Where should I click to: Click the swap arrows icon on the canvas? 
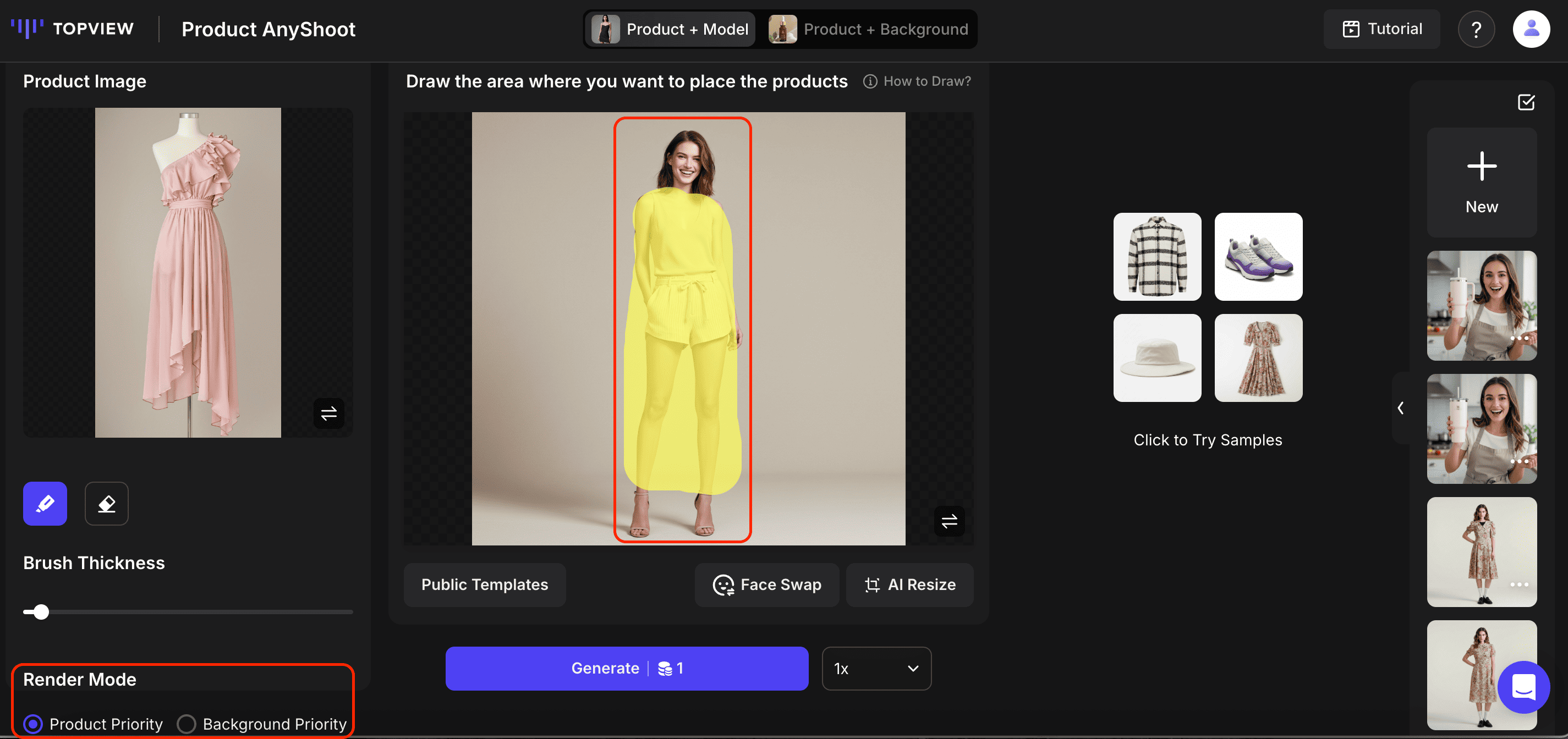(949, 521)
